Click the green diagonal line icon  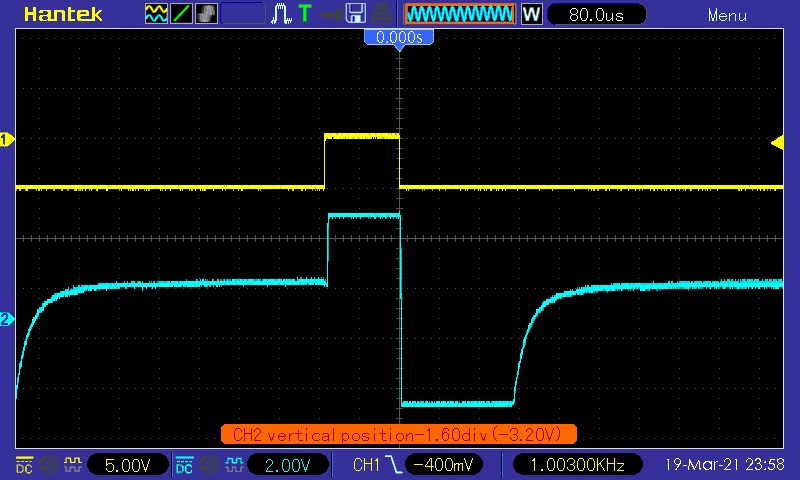(x=182, y=14)
